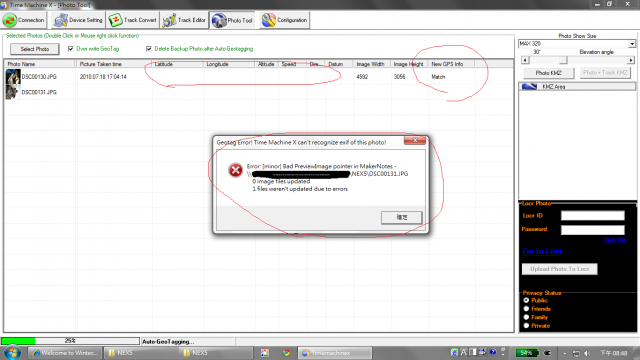Open the Device Setting tab
The image size is (640, 360).
(x=78, y=20)
